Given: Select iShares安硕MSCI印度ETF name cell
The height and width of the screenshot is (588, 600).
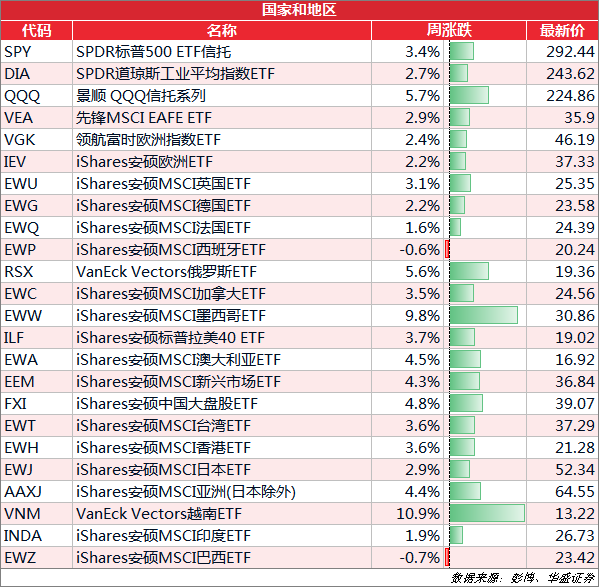Looking at the screenshot, I should (222, 536).
